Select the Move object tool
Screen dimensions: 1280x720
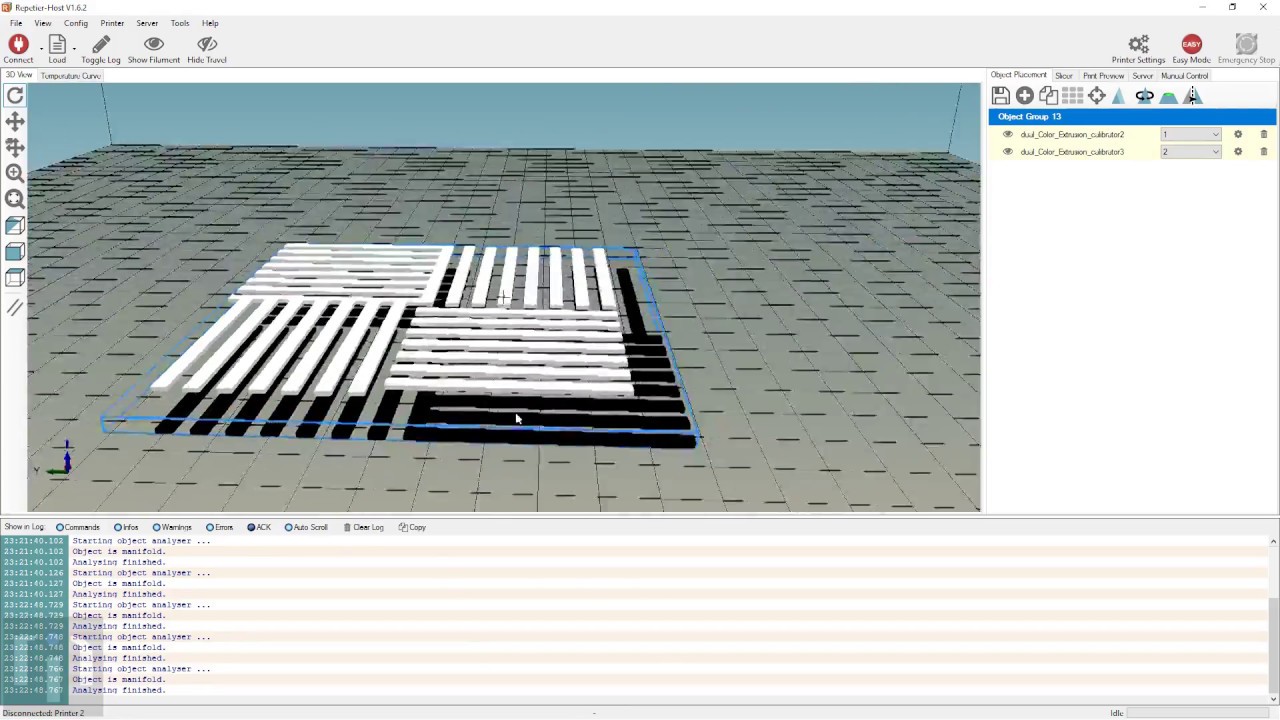click(x=15, y=148)
